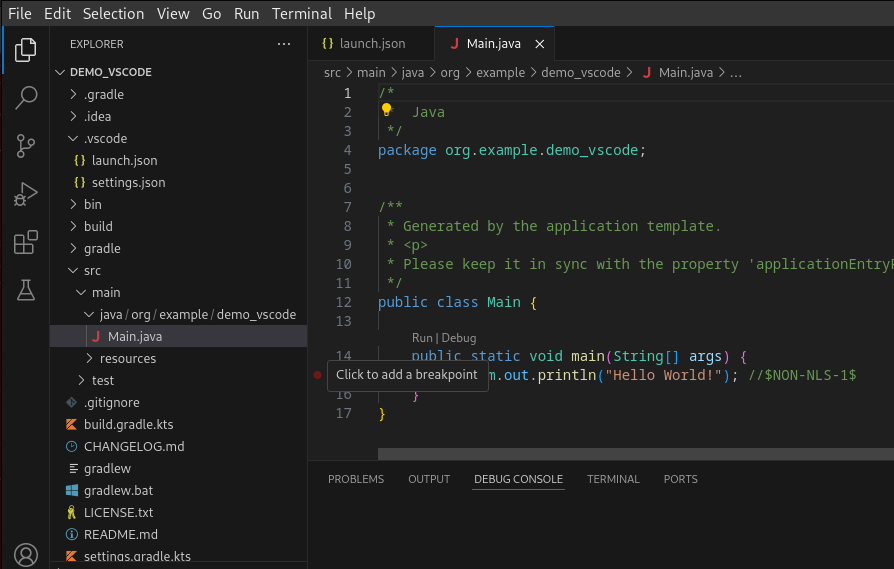Screen dimensions: 894x569
Task: Close the Main.java editor tab
Action: pos(541,44)
